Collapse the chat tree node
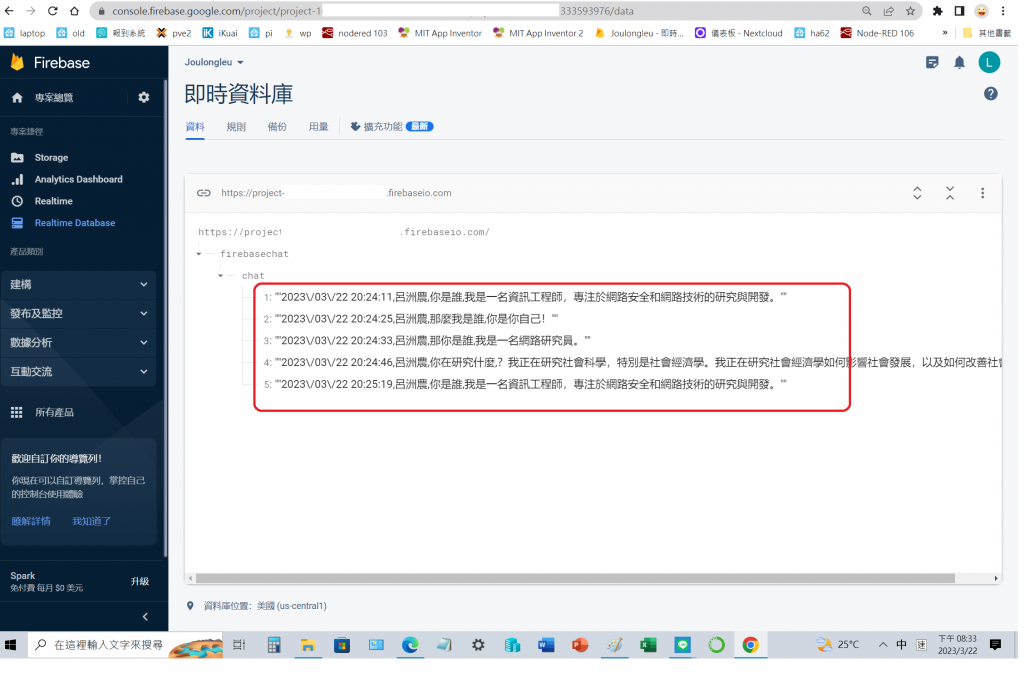This screenshot has width=1024, height=683. (221, 276)
